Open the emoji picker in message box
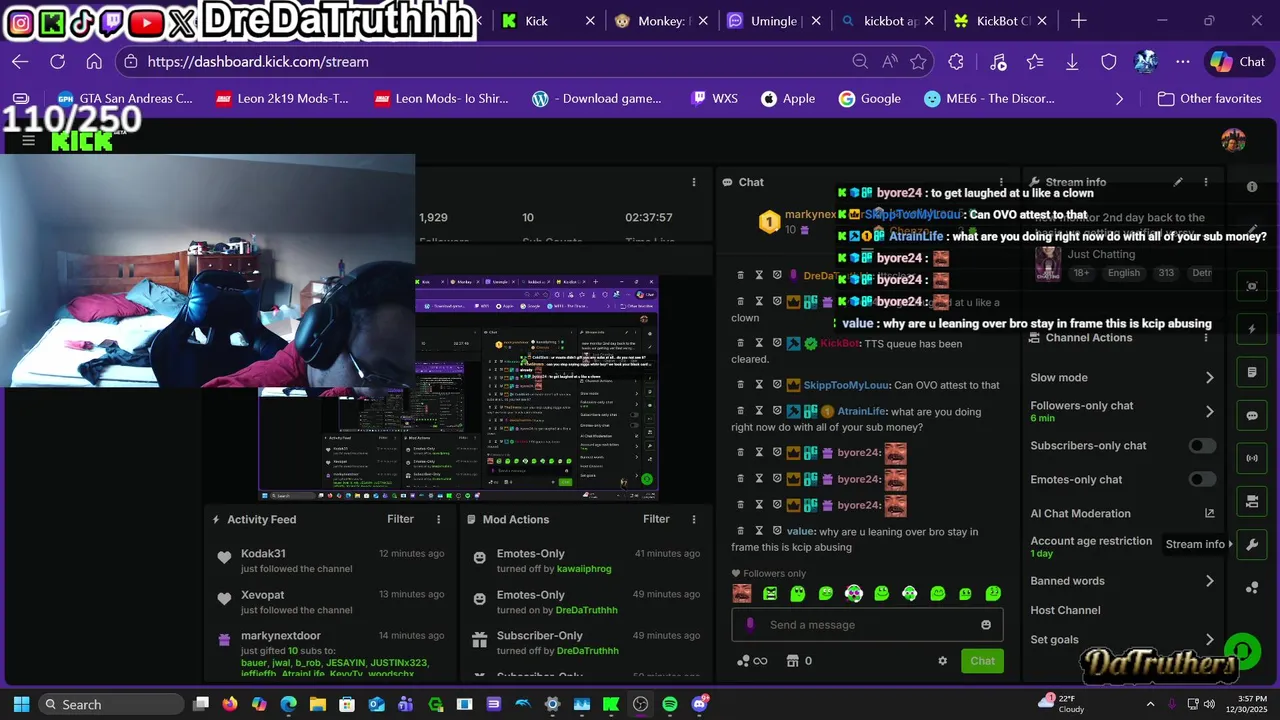 click(x=986, y=625)
